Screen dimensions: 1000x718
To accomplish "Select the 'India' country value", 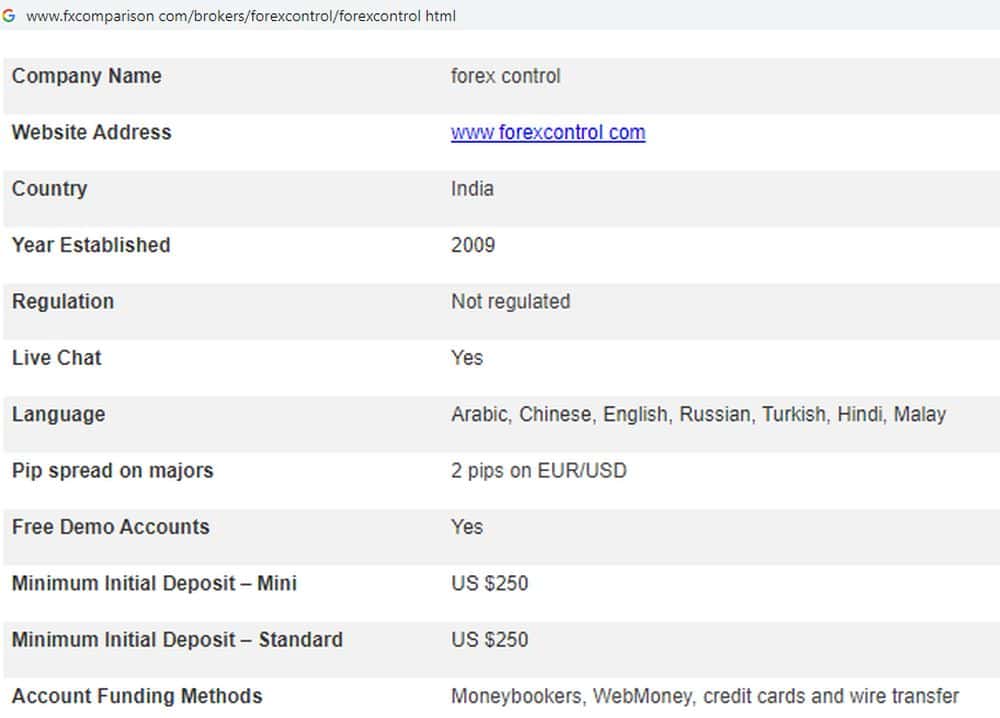I will click(473, 189).
